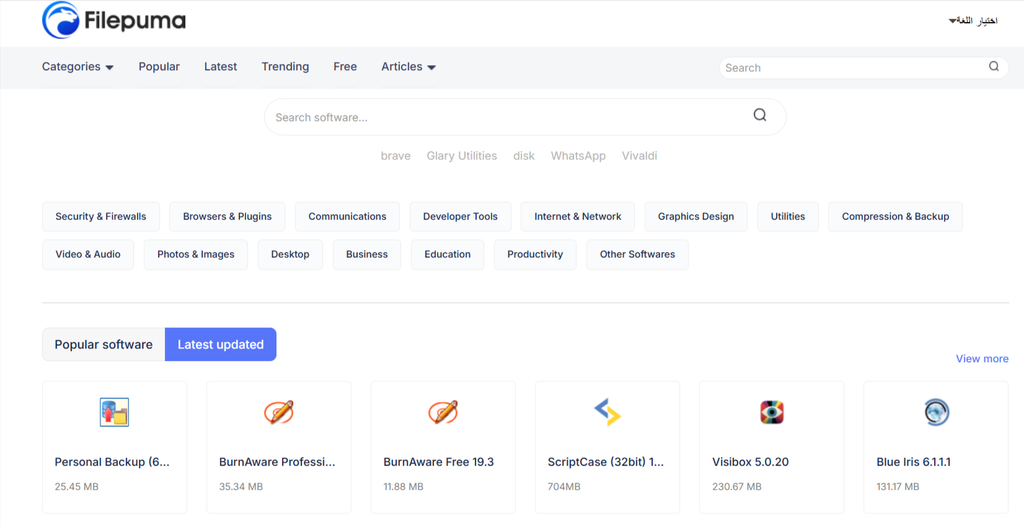Open the Internet & Network category
The height and width of the screenshot is (526, 1024).
tap(577, 216)
